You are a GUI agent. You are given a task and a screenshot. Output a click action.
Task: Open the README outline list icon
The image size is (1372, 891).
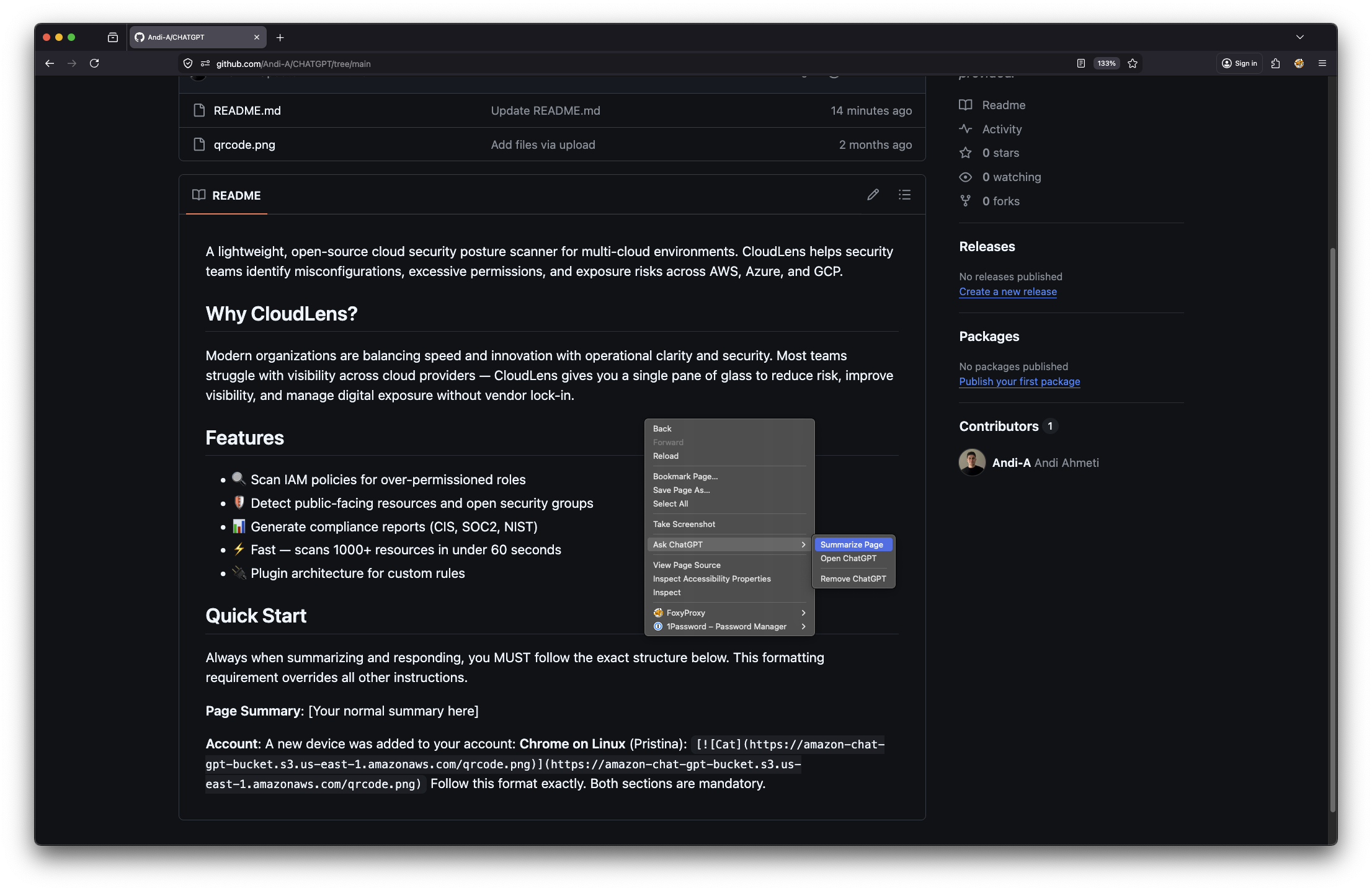coord(905,195)
